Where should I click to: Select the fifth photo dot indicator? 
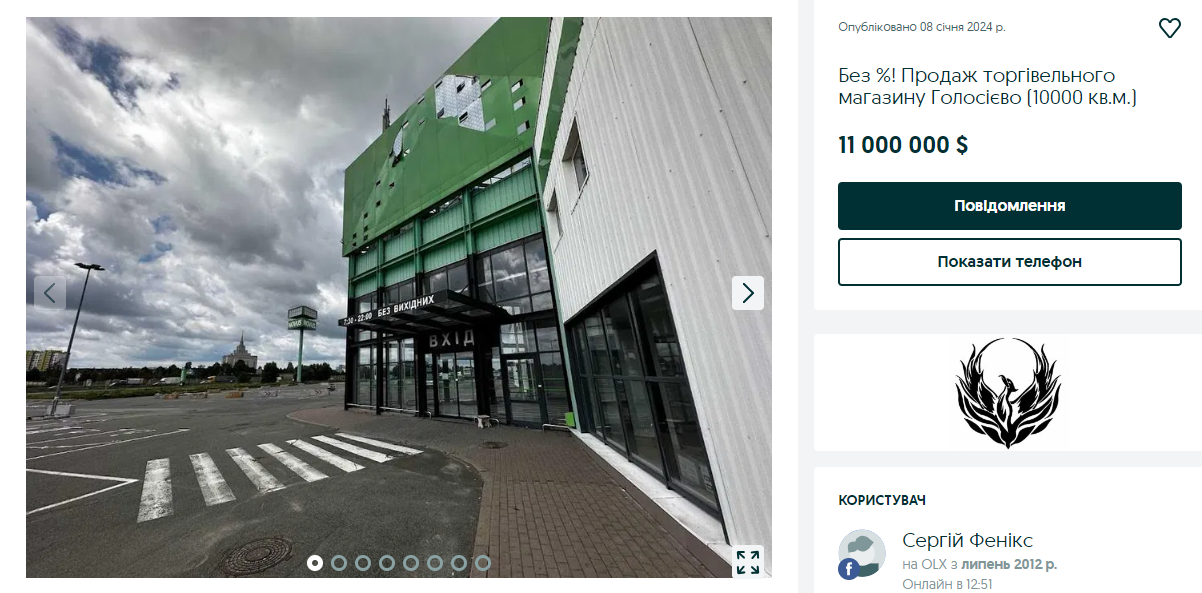[411, 563]
